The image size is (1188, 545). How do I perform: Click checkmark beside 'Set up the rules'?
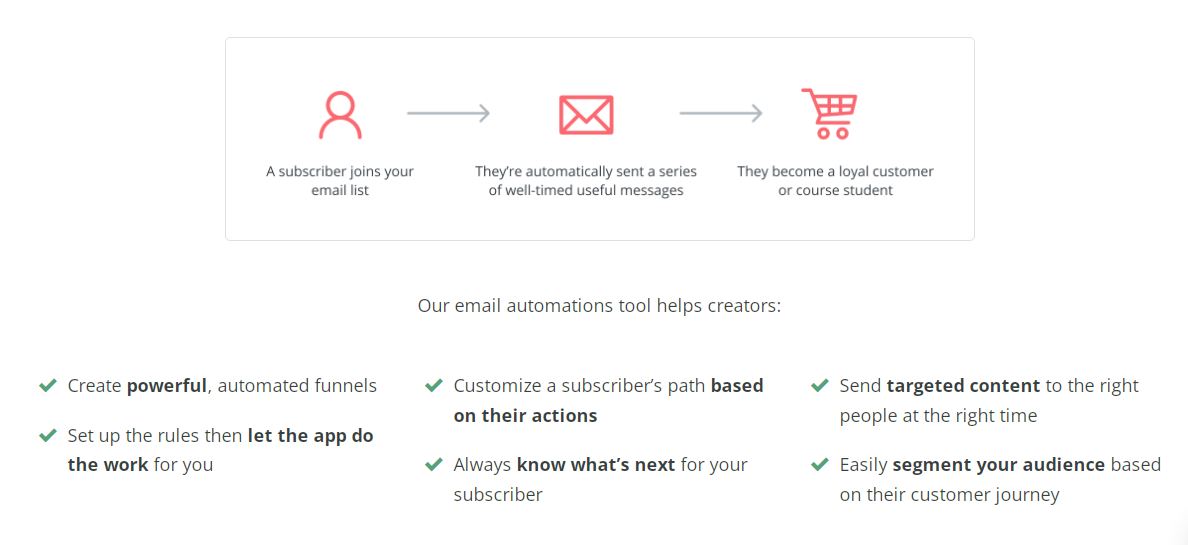pyautogui.click(x=48, y=436)
